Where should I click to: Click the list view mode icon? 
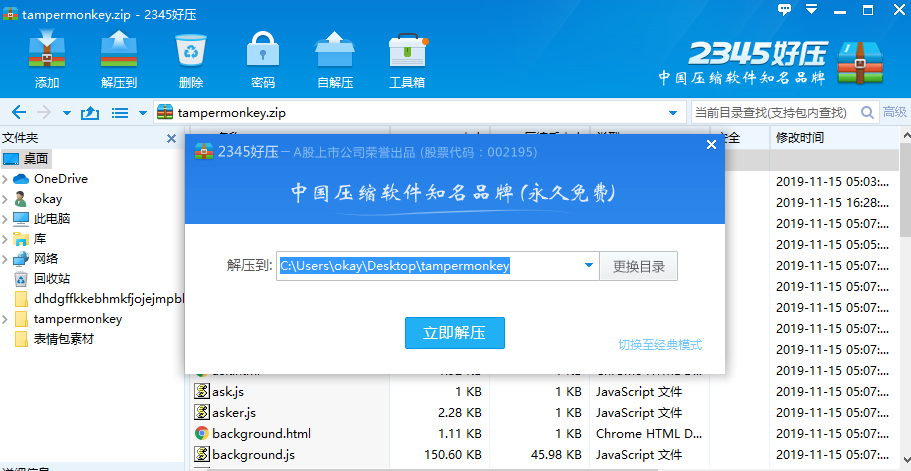pyautogui.click(x=120, y=113)
